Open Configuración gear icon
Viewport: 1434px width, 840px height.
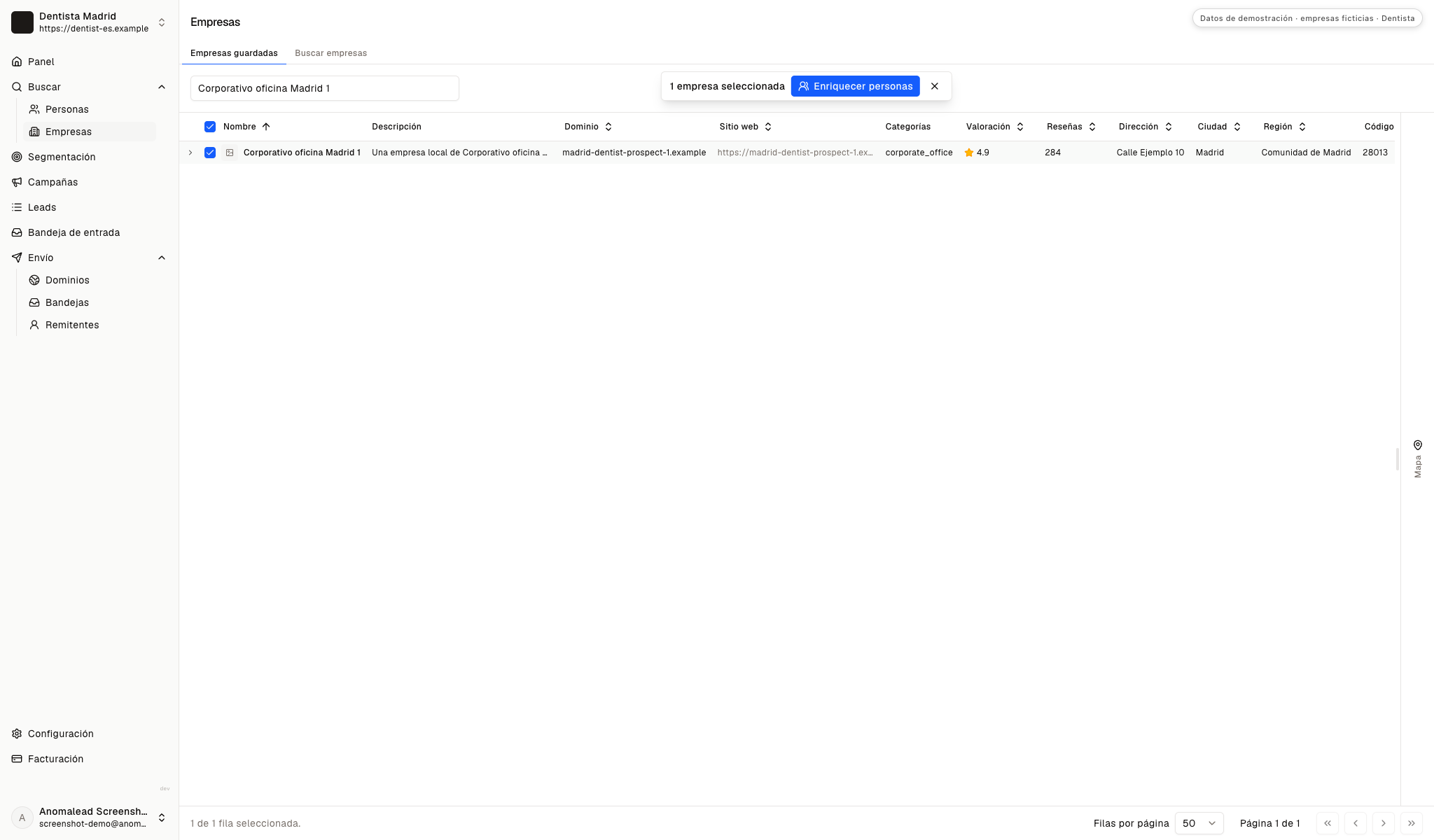tap(17, 734)
